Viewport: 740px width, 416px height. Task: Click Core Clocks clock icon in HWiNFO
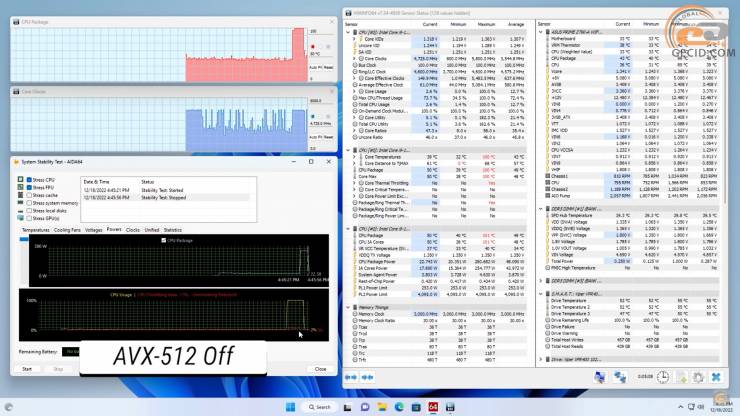pyautogui.click(x=361, y=59)
